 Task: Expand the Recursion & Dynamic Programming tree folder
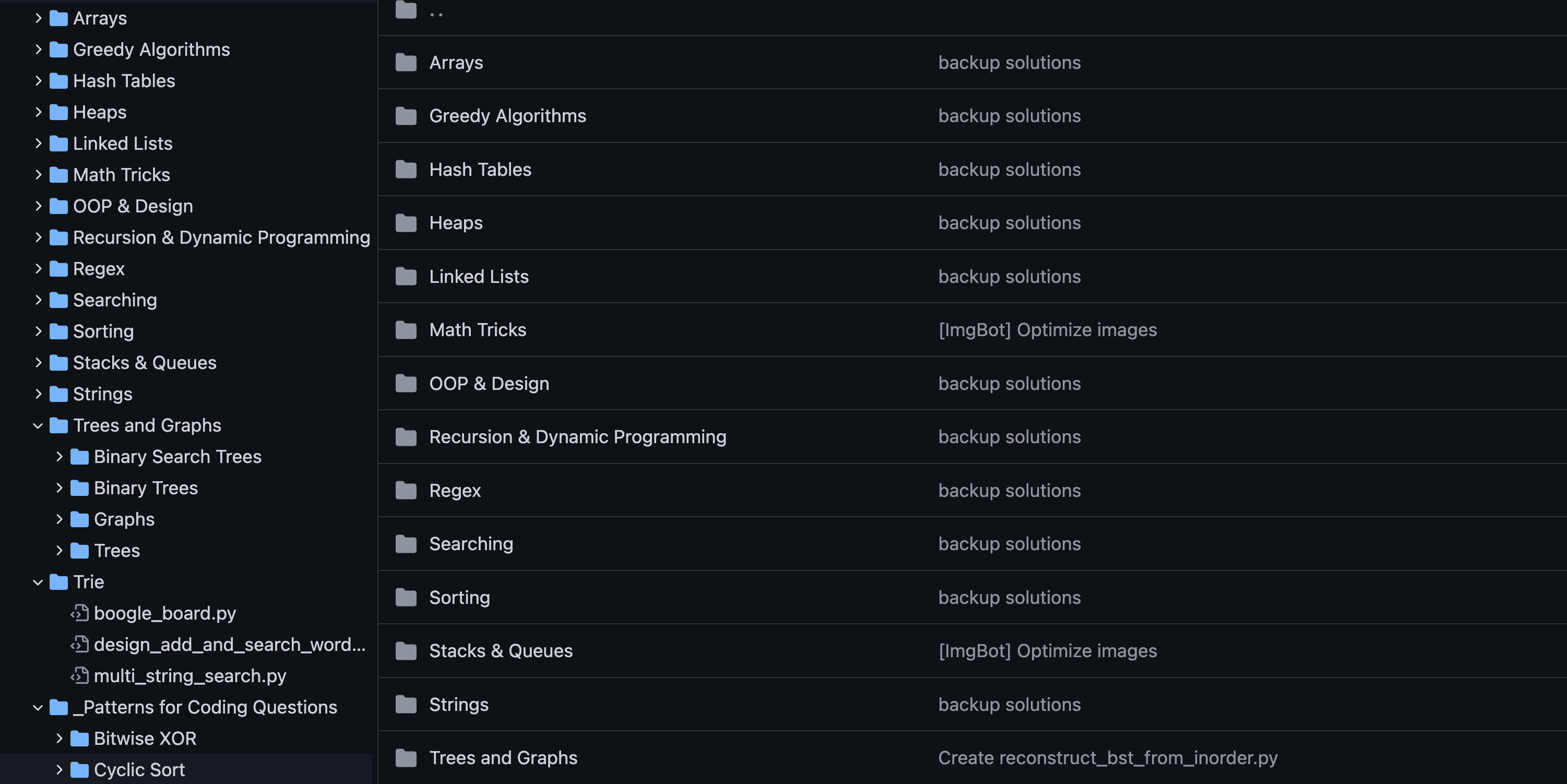[x=38, y=237]
